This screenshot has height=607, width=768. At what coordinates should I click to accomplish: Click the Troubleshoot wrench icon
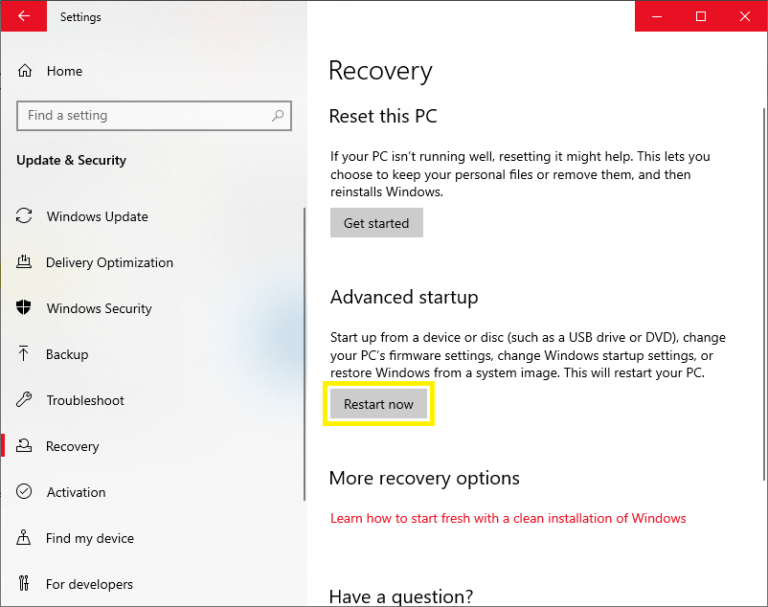point(24,400)
